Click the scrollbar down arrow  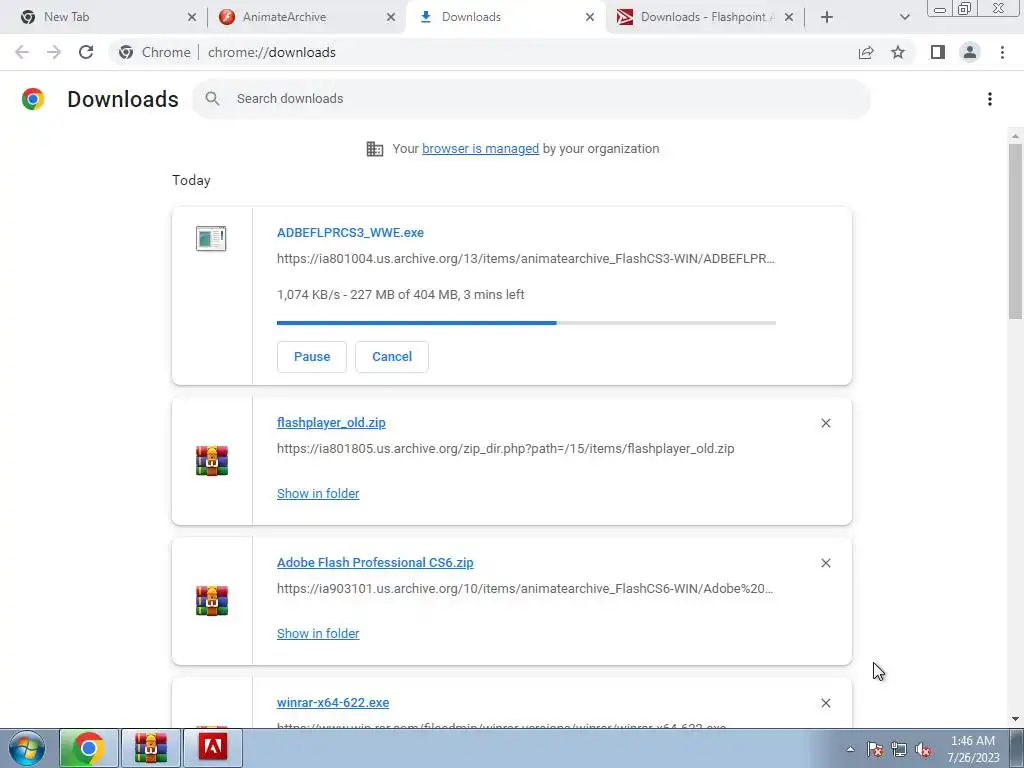pos(1015,719)
